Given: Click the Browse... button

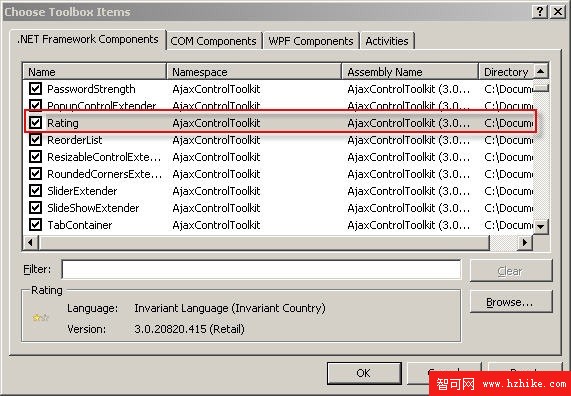Looking at the screenshot, I should pyautogui.click(x=511, y=302).
